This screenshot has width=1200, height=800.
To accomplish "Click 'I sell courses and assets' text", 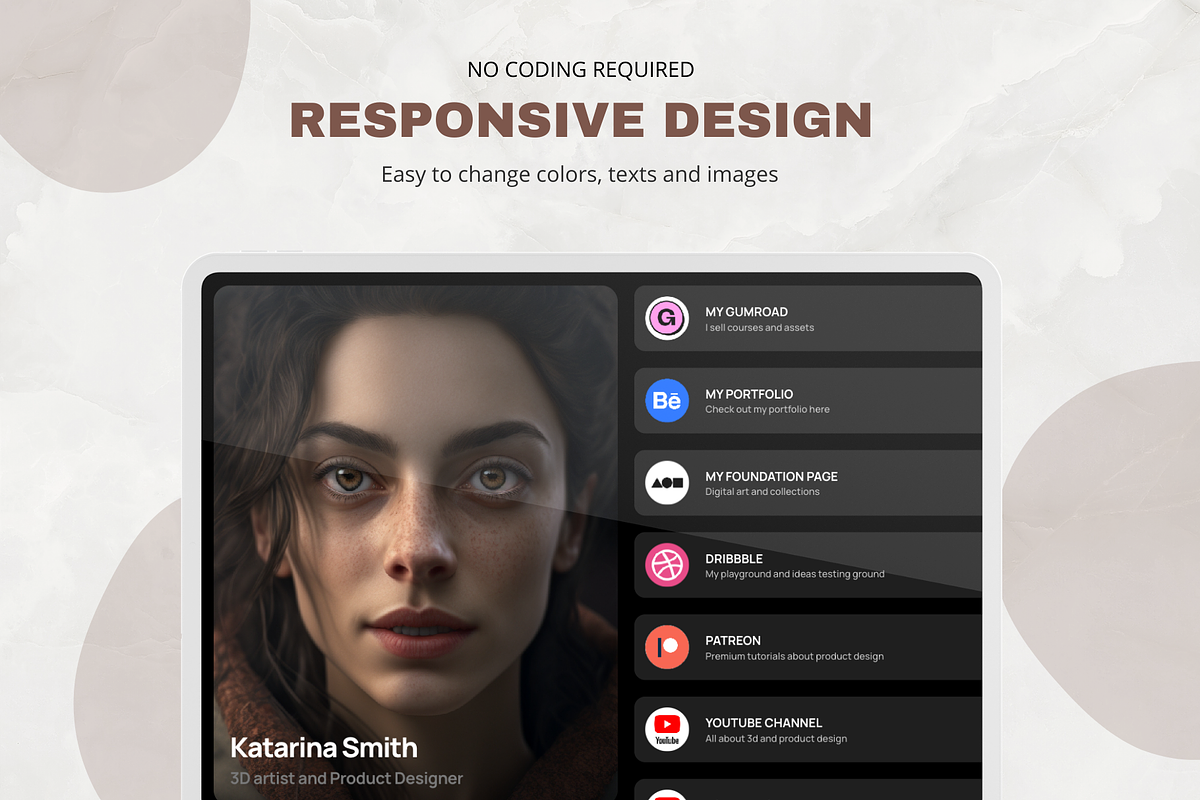I will [760, 328].
